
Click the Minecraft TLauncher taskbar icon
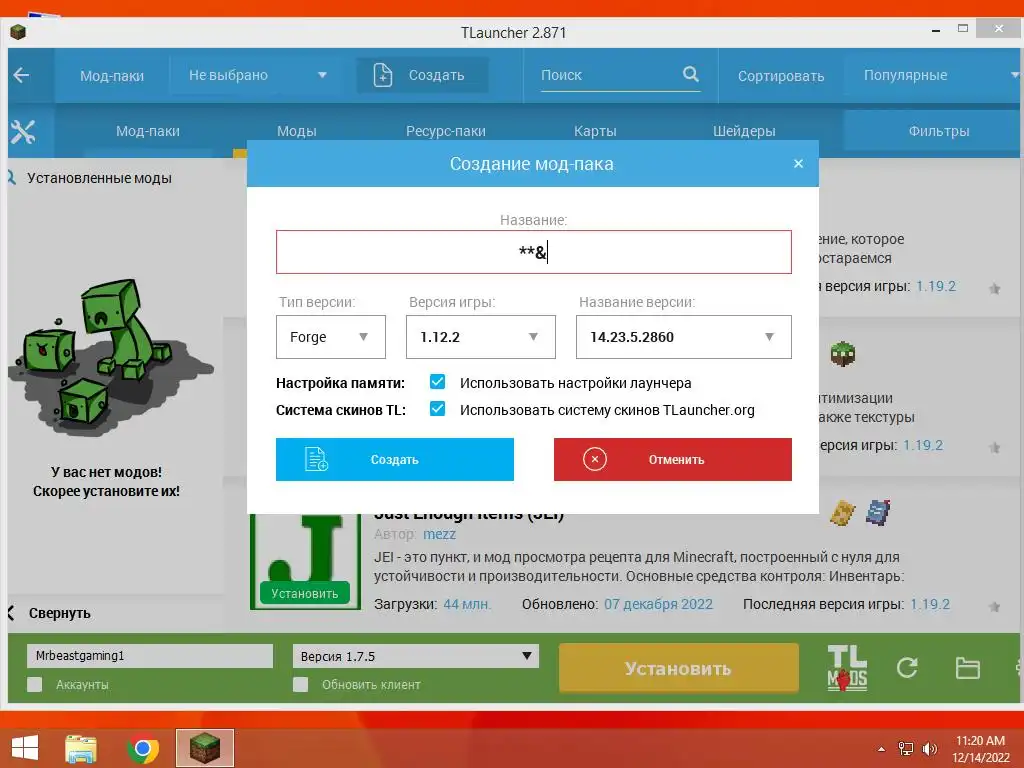pos(205,748)
